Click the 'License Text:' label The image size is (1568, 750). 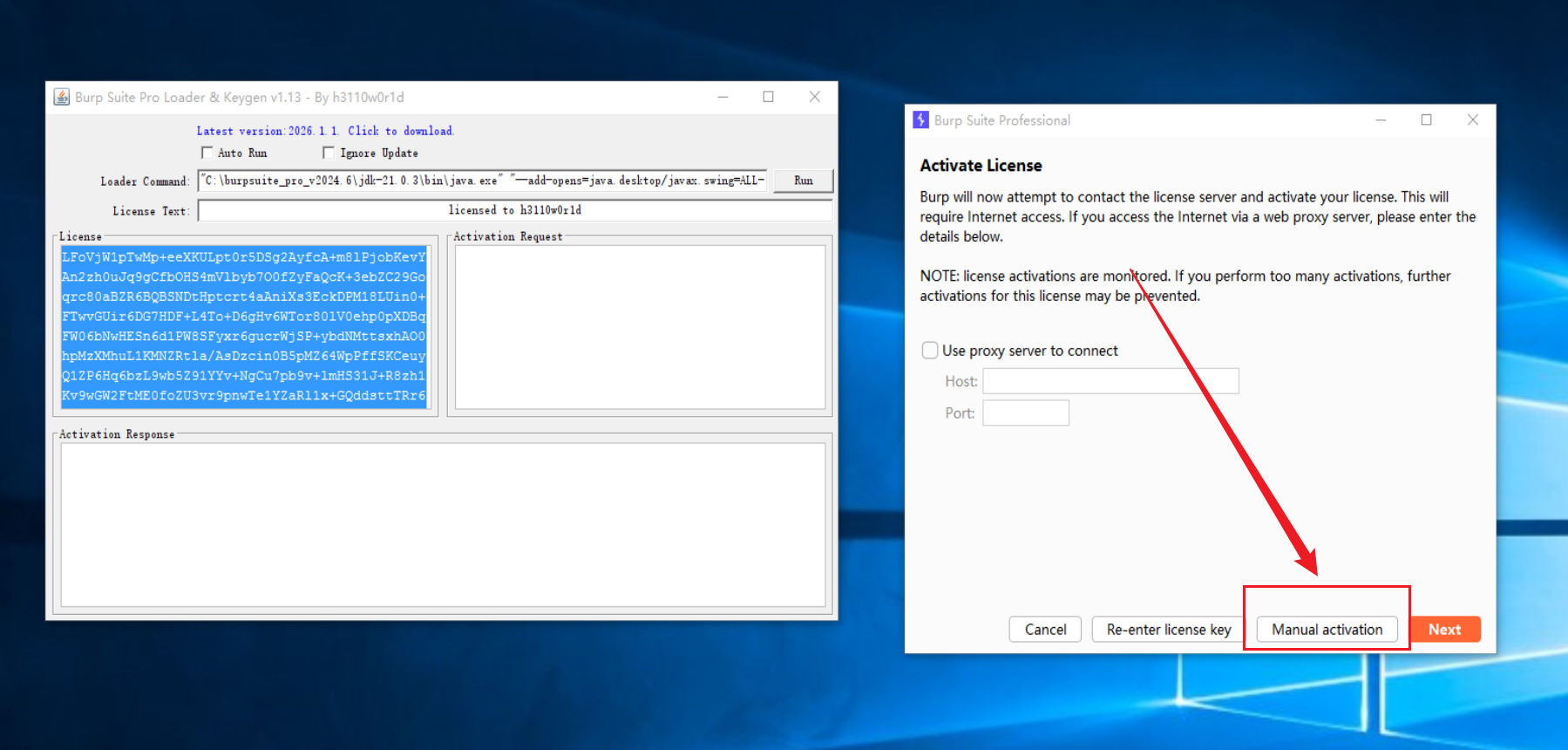151,211
